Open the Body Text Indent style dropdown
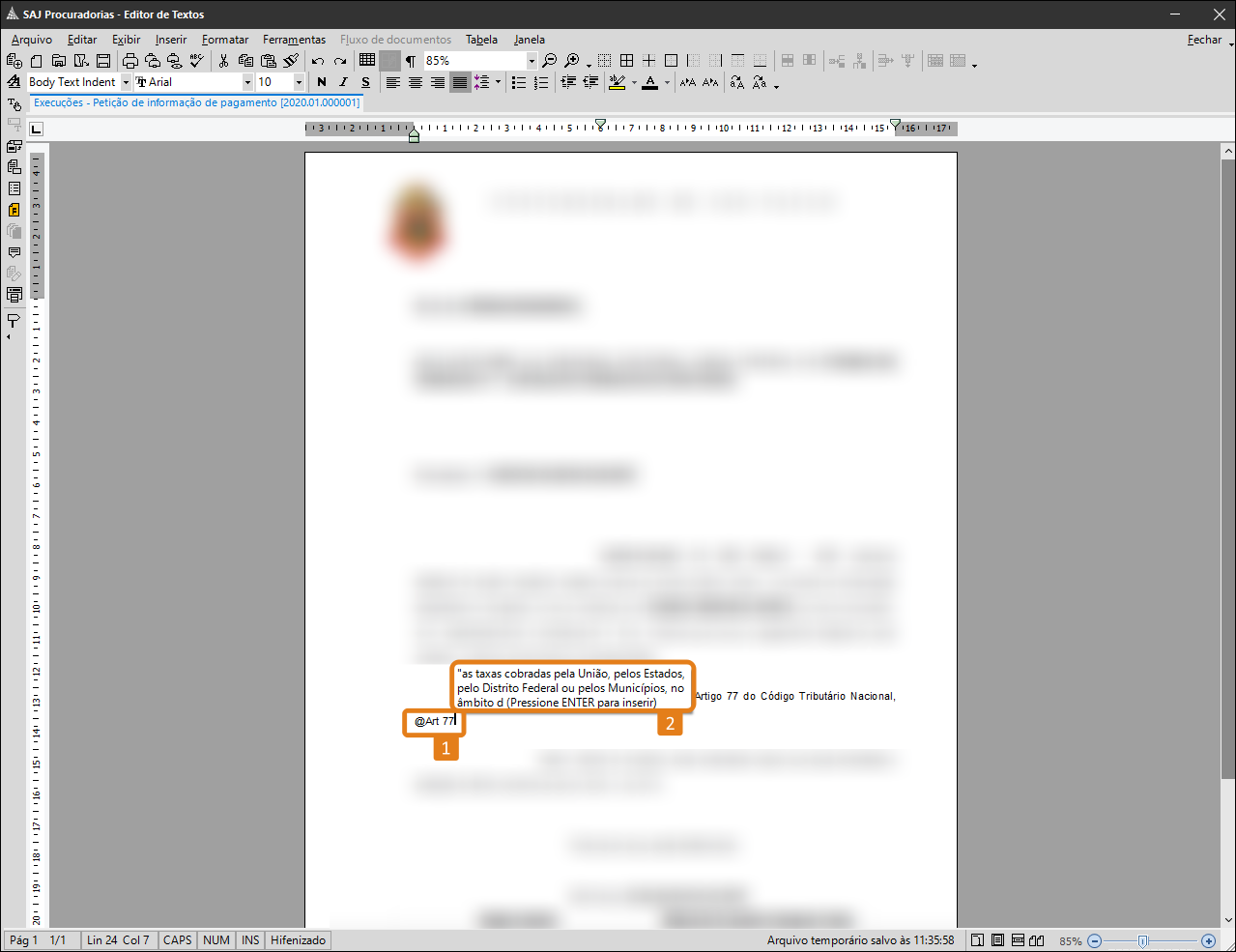Screen dimensions: 1236x952 tap(126, 82)
